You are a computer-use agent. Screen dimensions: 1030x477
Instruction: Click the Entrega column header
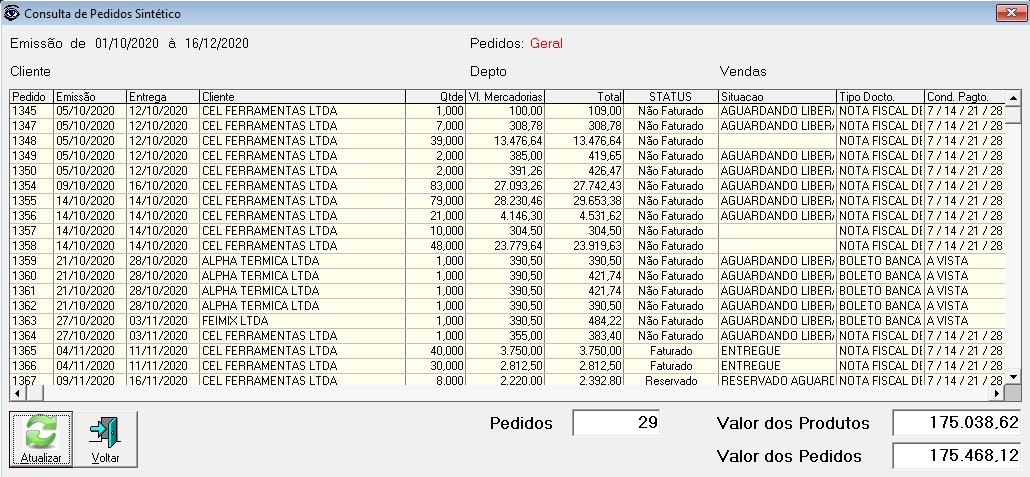[161, 96]
